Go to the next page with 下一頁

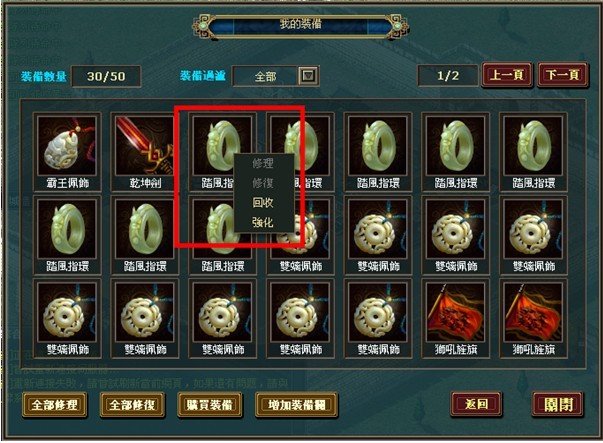point(563,75)
